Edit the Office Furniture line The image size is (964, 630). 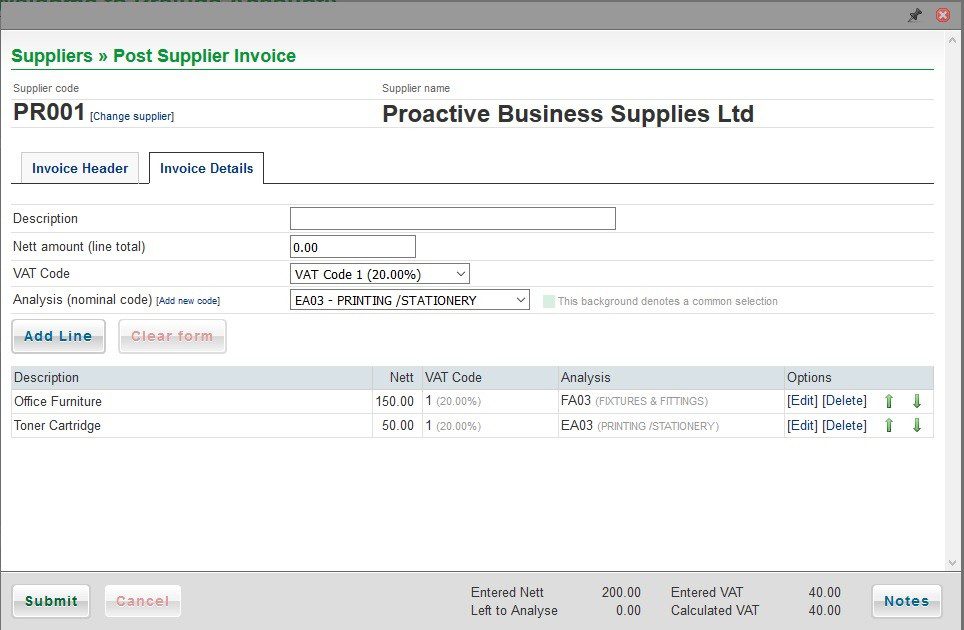click(802, 401)
